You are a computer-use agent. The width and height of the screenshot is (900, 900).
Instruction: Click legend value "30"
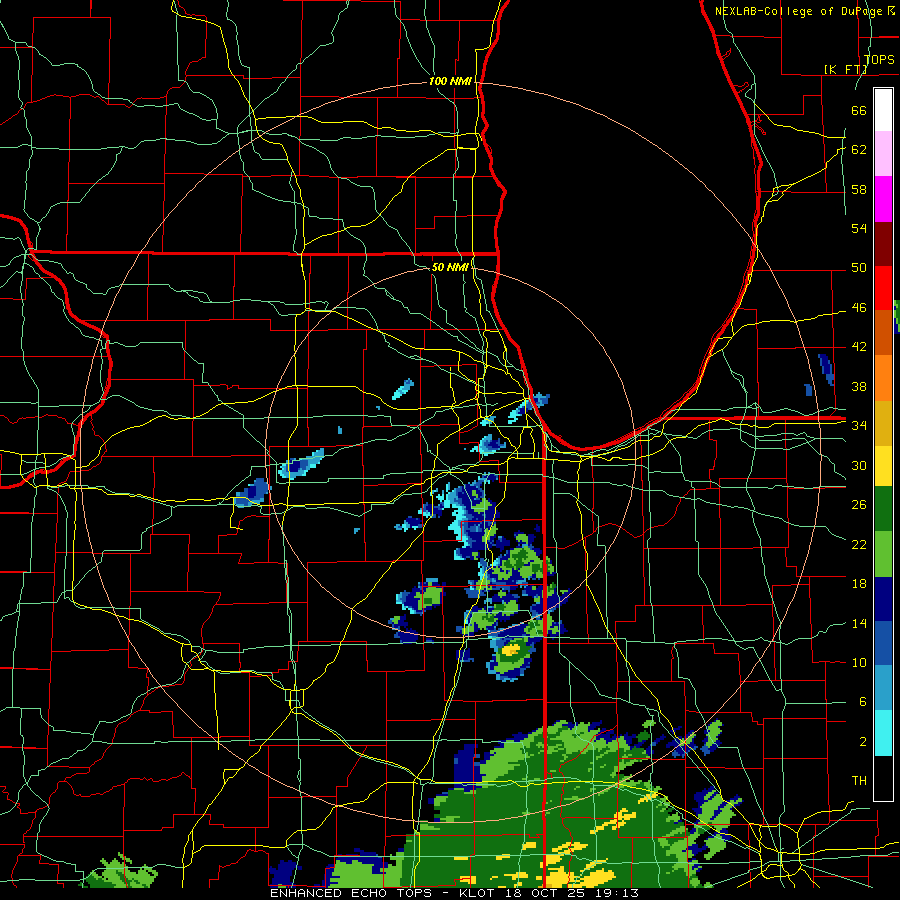(x=859, y=465)
